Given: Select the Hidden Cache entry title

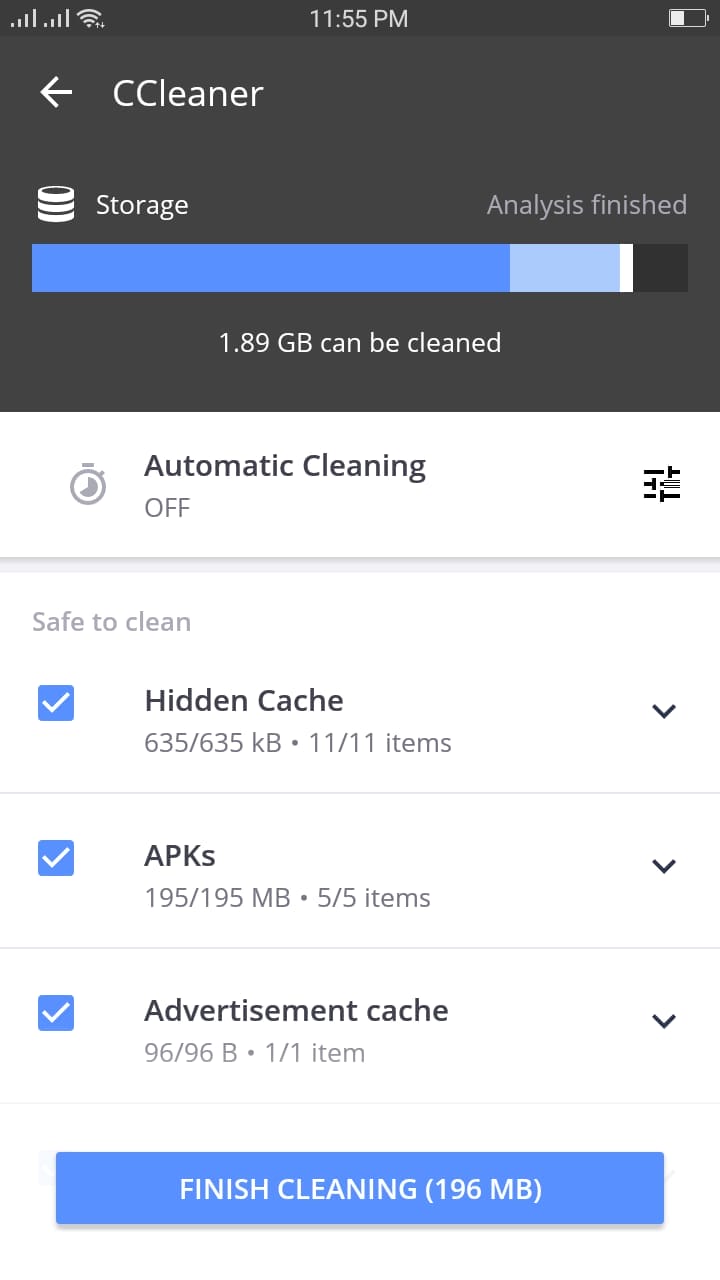Looking at the screenshot, I should pos(244,701).
